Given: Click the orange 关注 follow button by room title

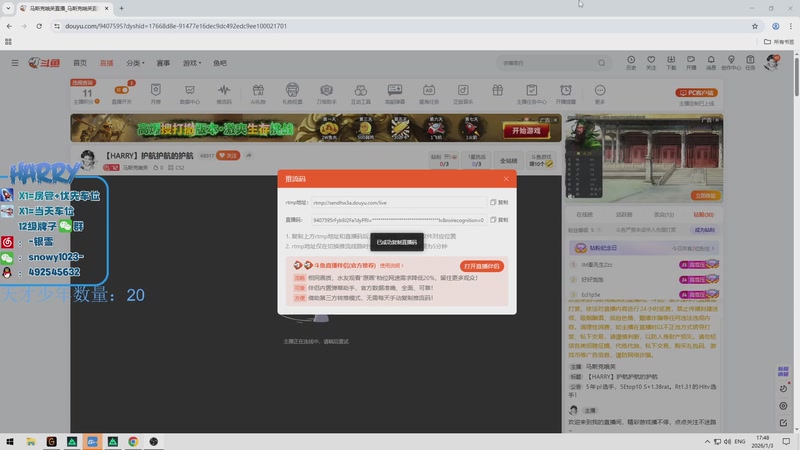Looking at the screenshot, I should [x=228, y=156].
